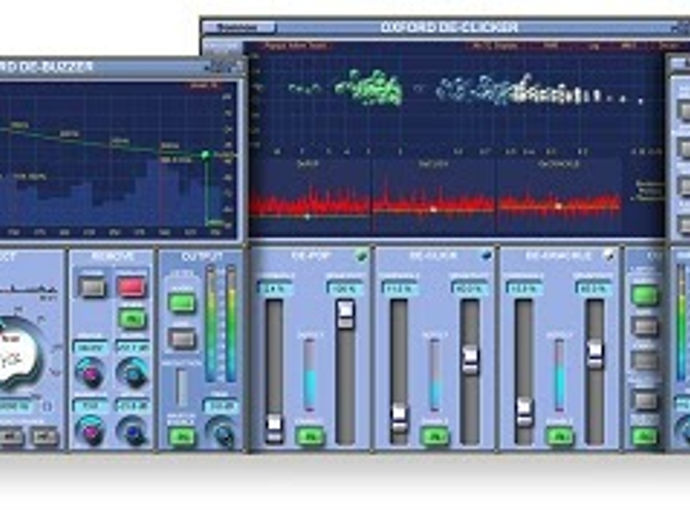Click the threshold marker on the De-Pop waveform
The image size is (690, 518).
click(308, 217)
